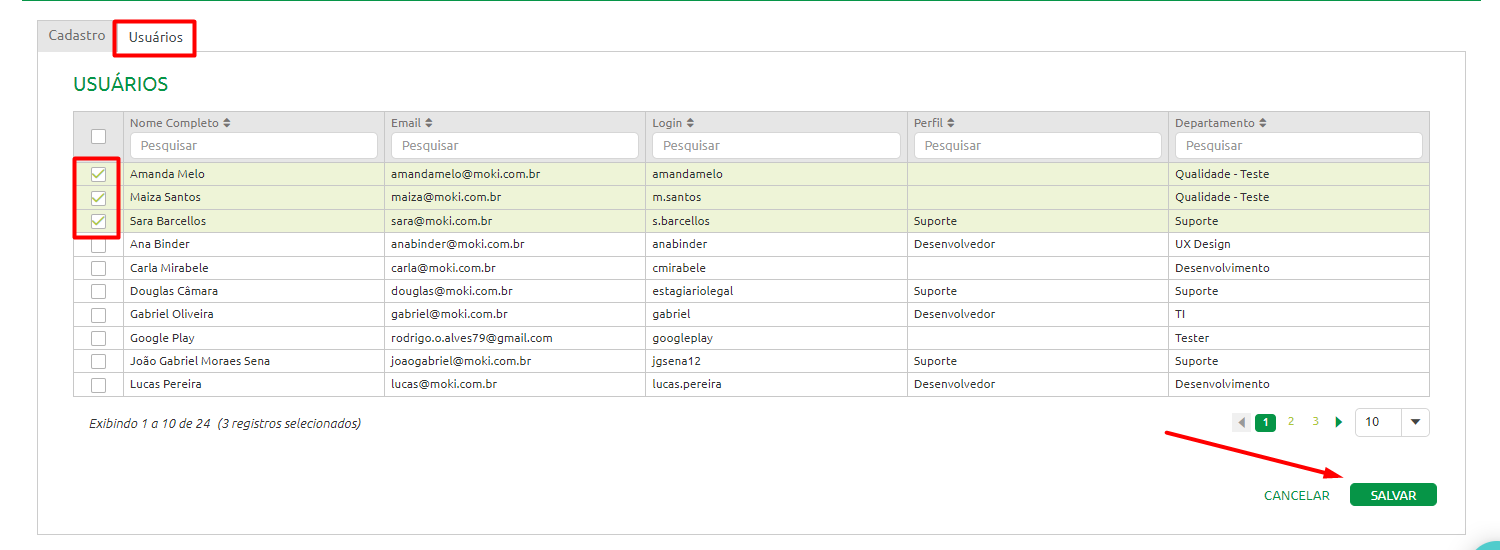This screenshot has width=1500, height=550.
Task: Click the name Douglas Câmara
Action: tap(174, 291)
